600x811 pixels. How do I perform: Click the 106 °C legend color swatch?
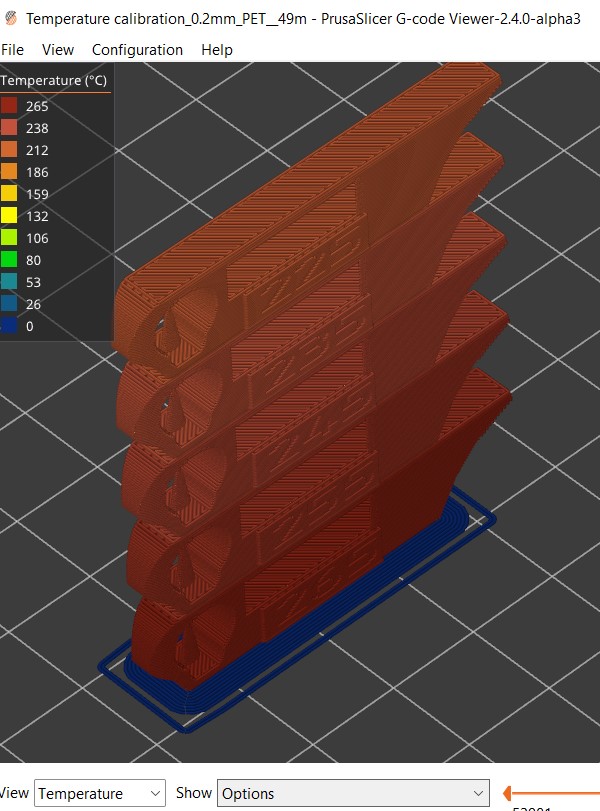click(x=9, y=237)
